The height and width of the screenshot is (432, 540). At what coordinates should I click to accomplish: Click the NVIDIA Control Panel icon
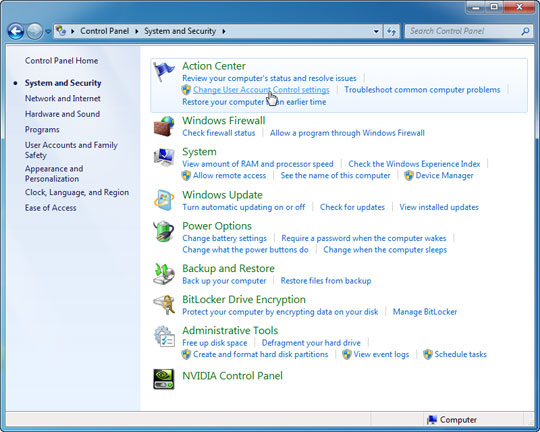pos(164,379)
